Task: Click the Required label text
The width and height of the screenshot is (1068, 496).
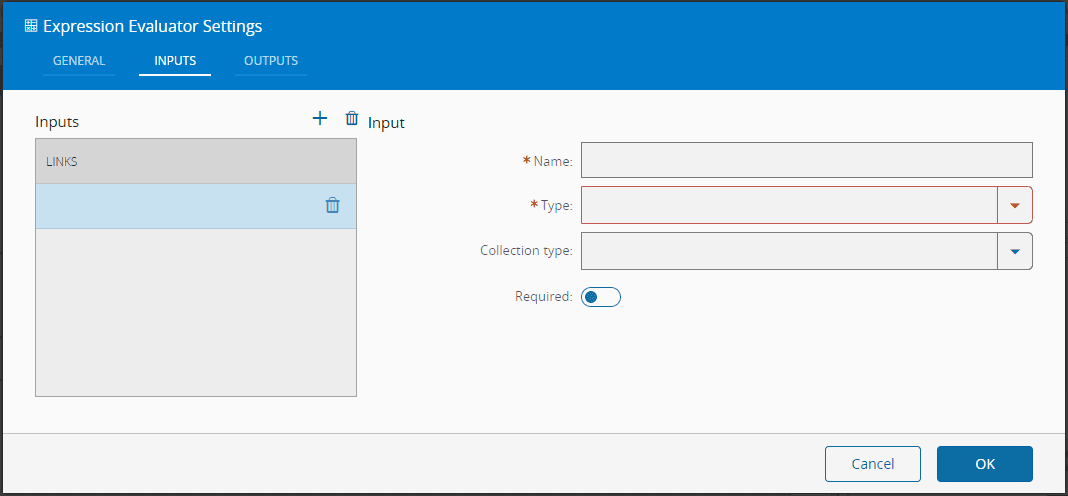Action: tap(543, 296)
